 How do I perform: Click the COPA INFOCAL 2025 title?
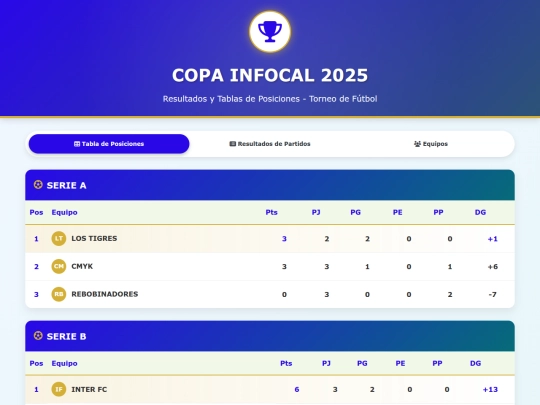point(270,75)
